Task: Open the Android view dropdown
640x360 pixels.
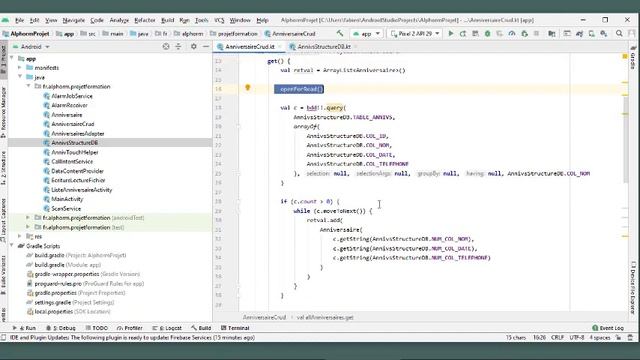Action: [x=31, y=47]
